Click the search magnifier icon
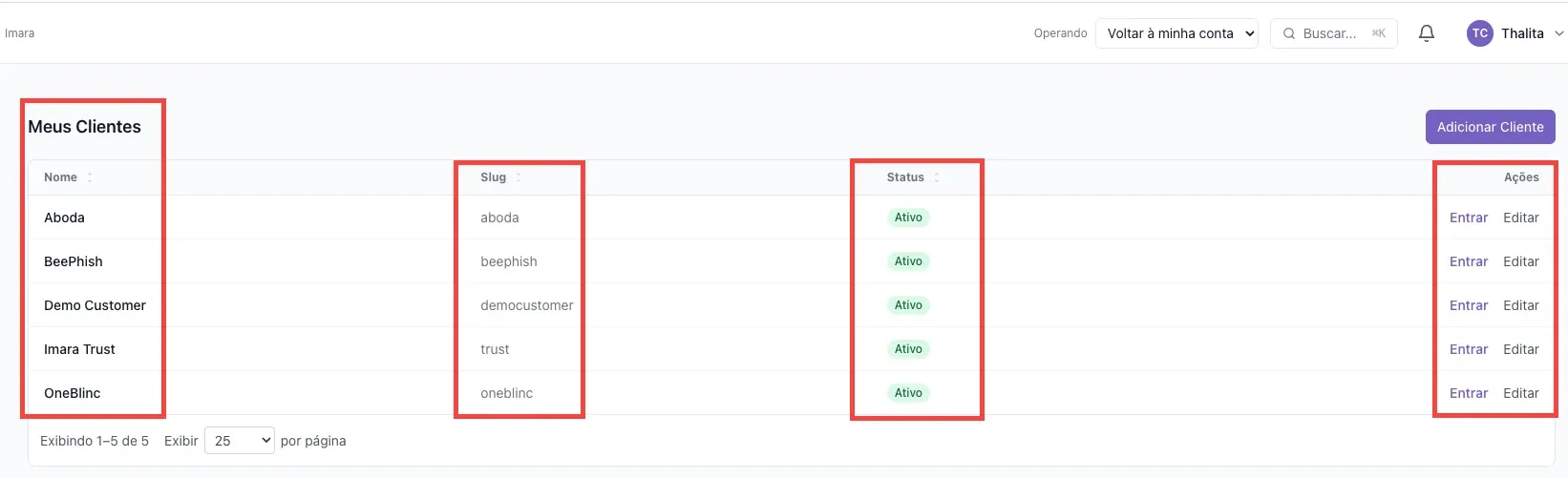Viewport: 1568px width, 478px height. click(1289, 33)
